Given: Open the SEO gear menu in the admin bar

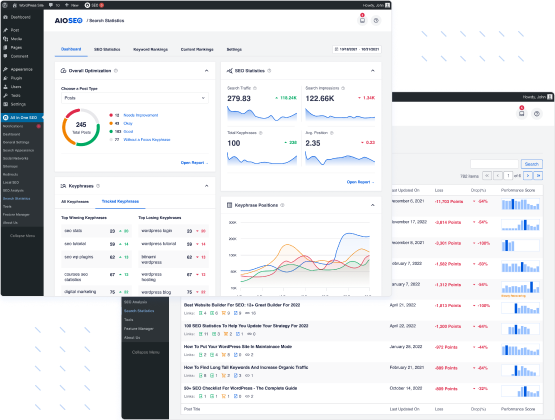Looking at the screenshot, I should coord(94,5).
